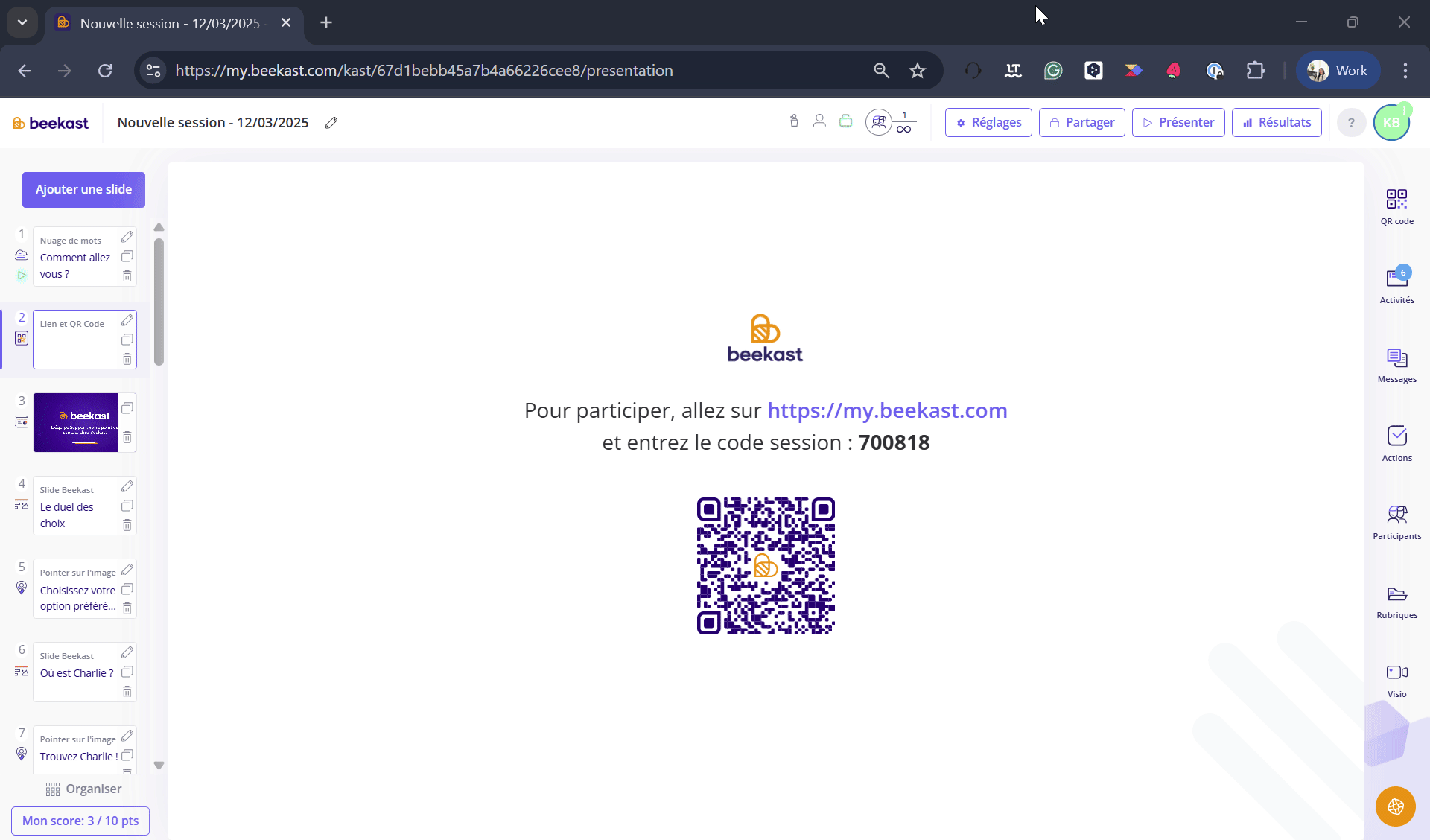The height and width of the screenshot is (840, 1430).
Task: Go back in browser history
Action: [25, 71]
